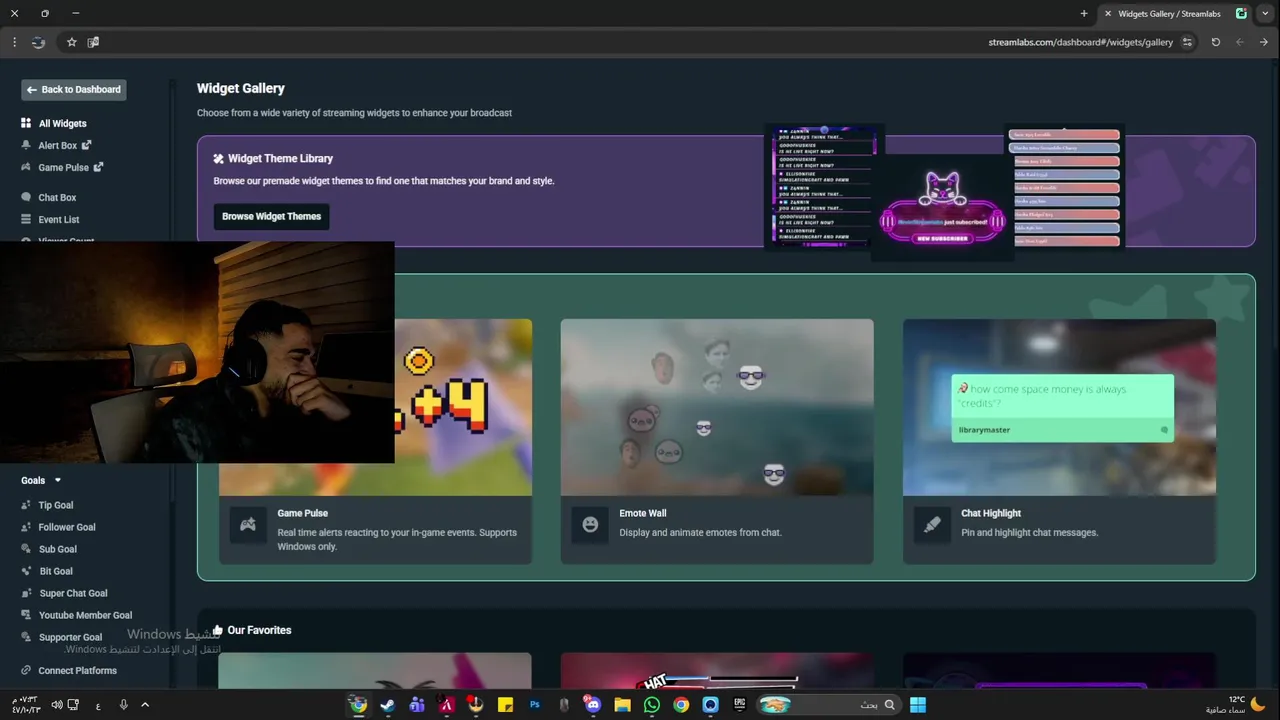Open Steam from the taskbar

(x=388, y=705)
